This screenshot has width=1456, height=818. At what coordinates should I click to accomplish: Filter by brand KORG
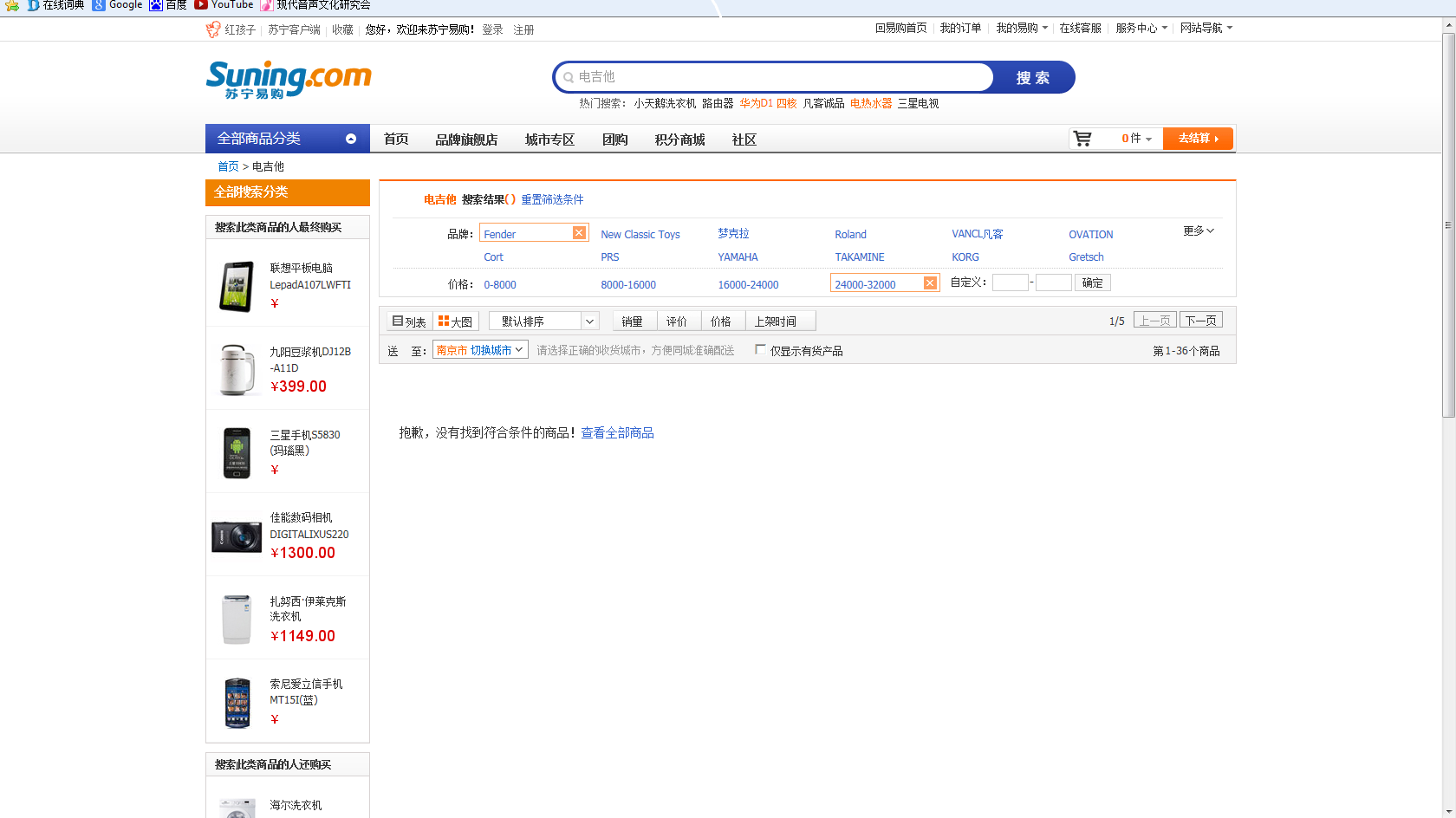[965, 256]
